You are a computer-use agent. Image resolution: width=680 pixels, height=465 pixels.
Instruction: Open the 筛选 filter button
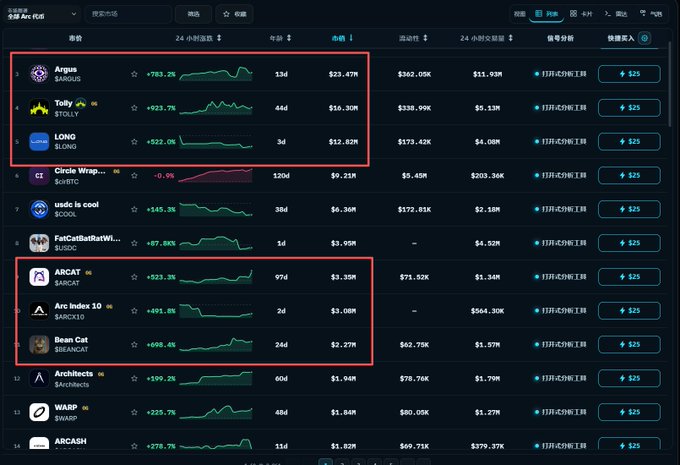click(x=193, y=14)
